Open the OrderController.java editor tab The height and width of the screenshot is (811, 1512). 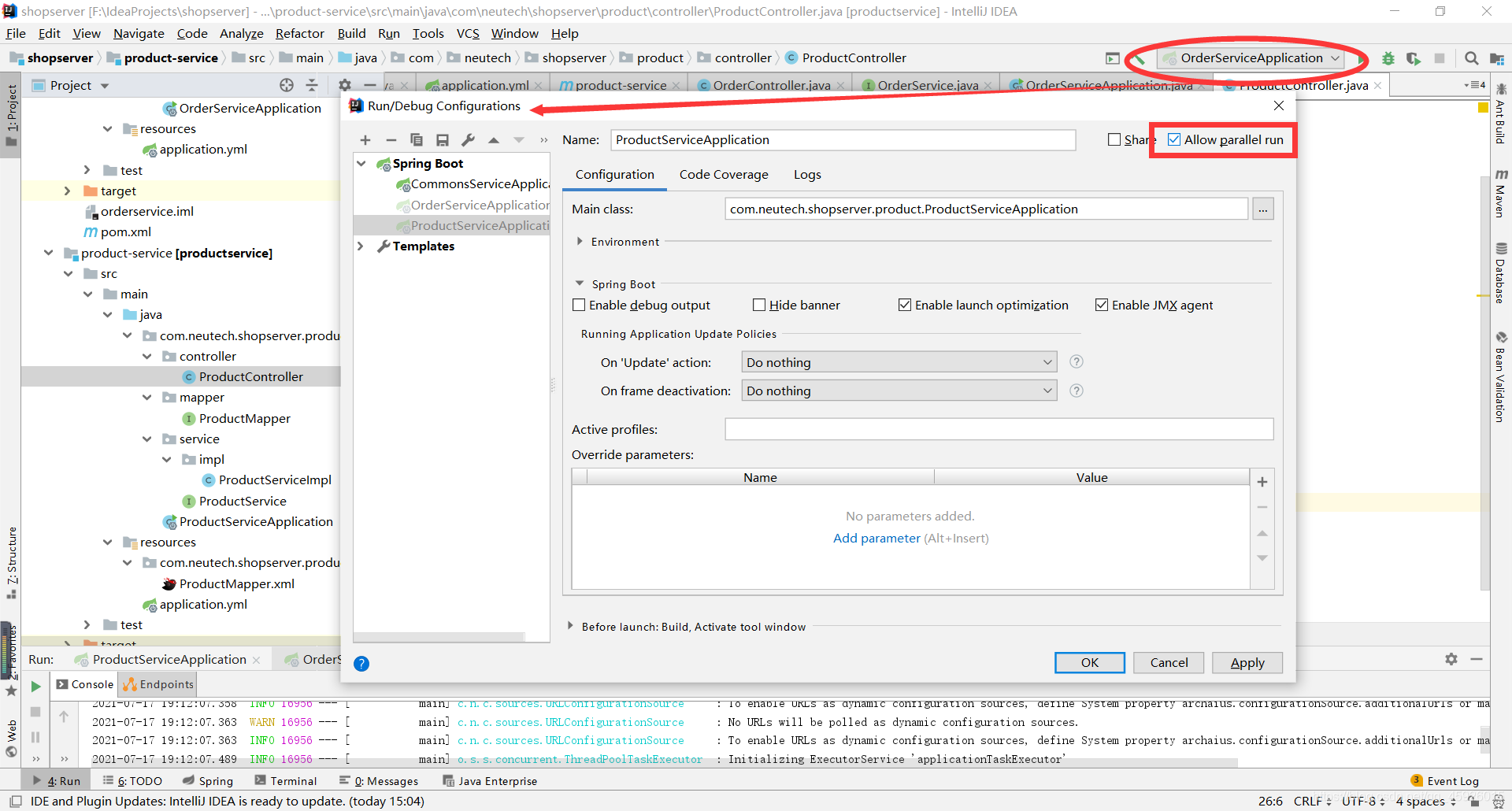772,85
